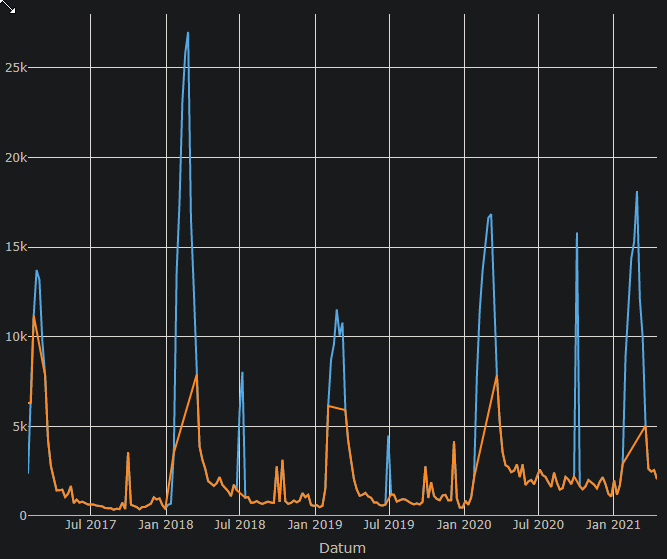Select the Jul 2019 x-axis label
The width and height of the screenshot is (667, 559).
[x=389, y=525]
